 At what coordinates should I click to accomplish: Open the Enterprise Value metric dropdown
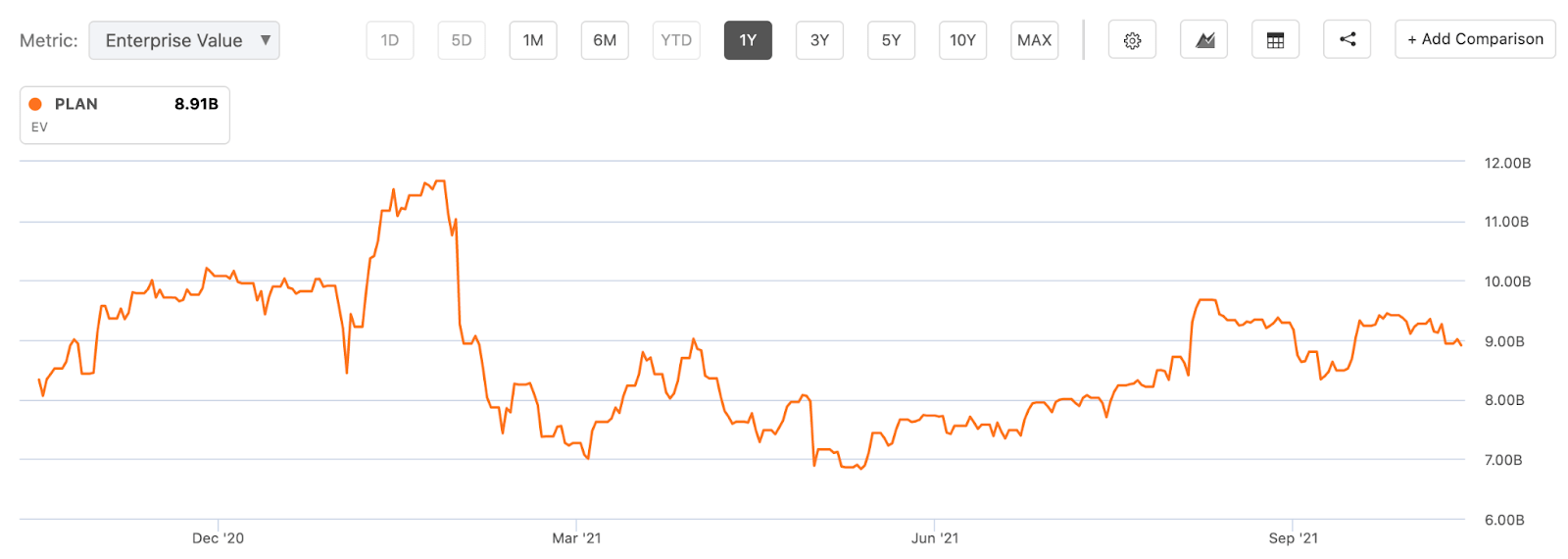pyautogui.click(x=184, y=40)
